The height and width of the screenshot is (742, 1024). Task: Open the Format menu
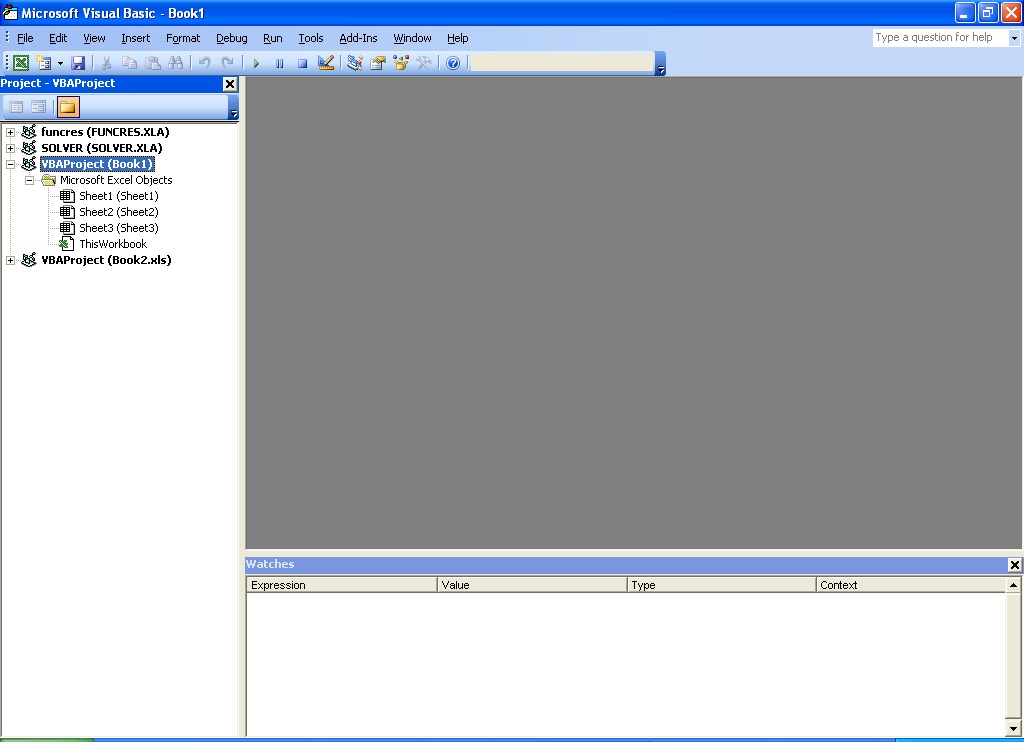click(x=183, y=38)
